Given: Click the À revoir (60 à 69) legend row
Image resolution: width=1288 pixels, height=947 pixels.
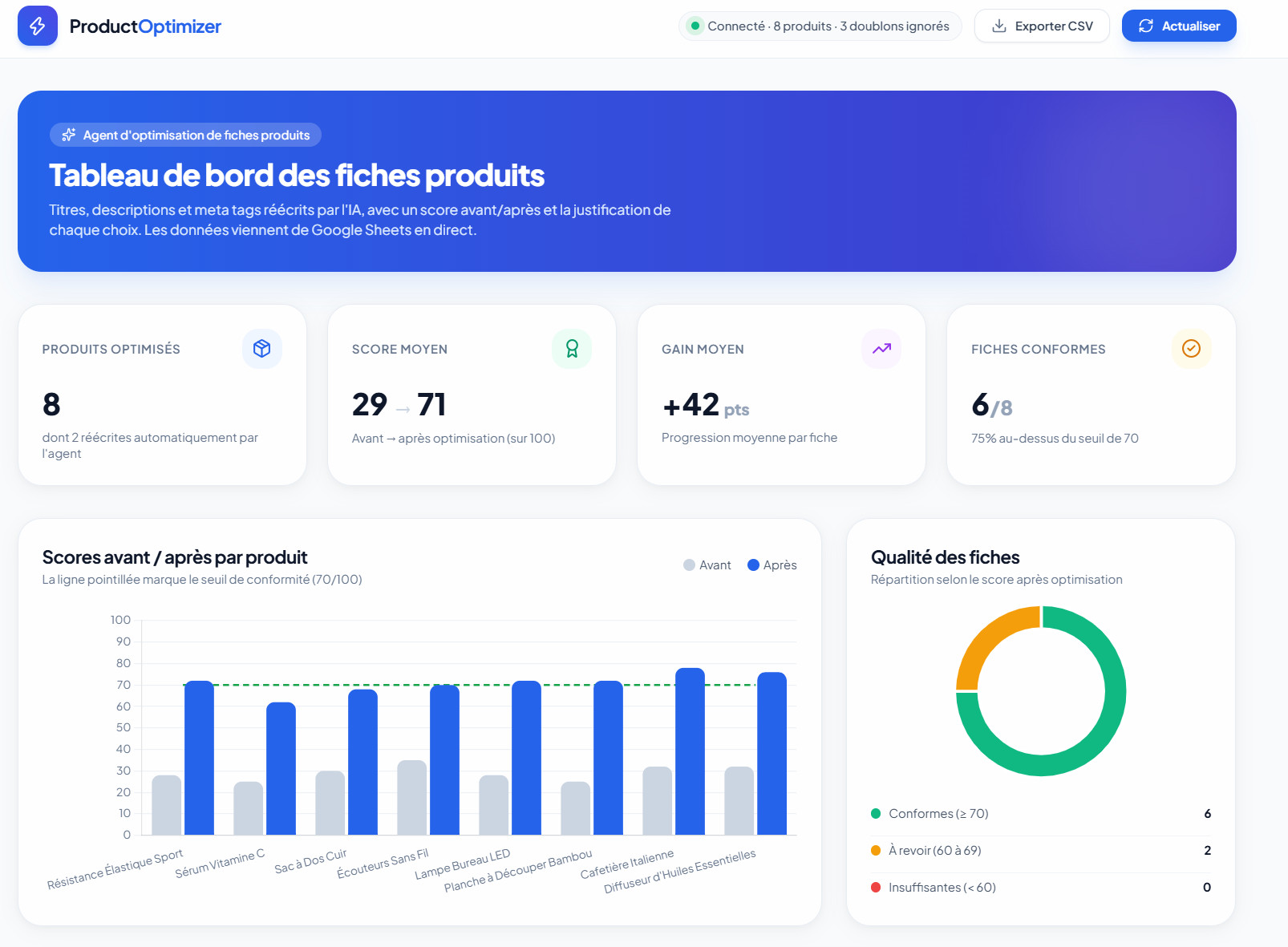Looking at the screenshot, I should tap(1041, 851).
